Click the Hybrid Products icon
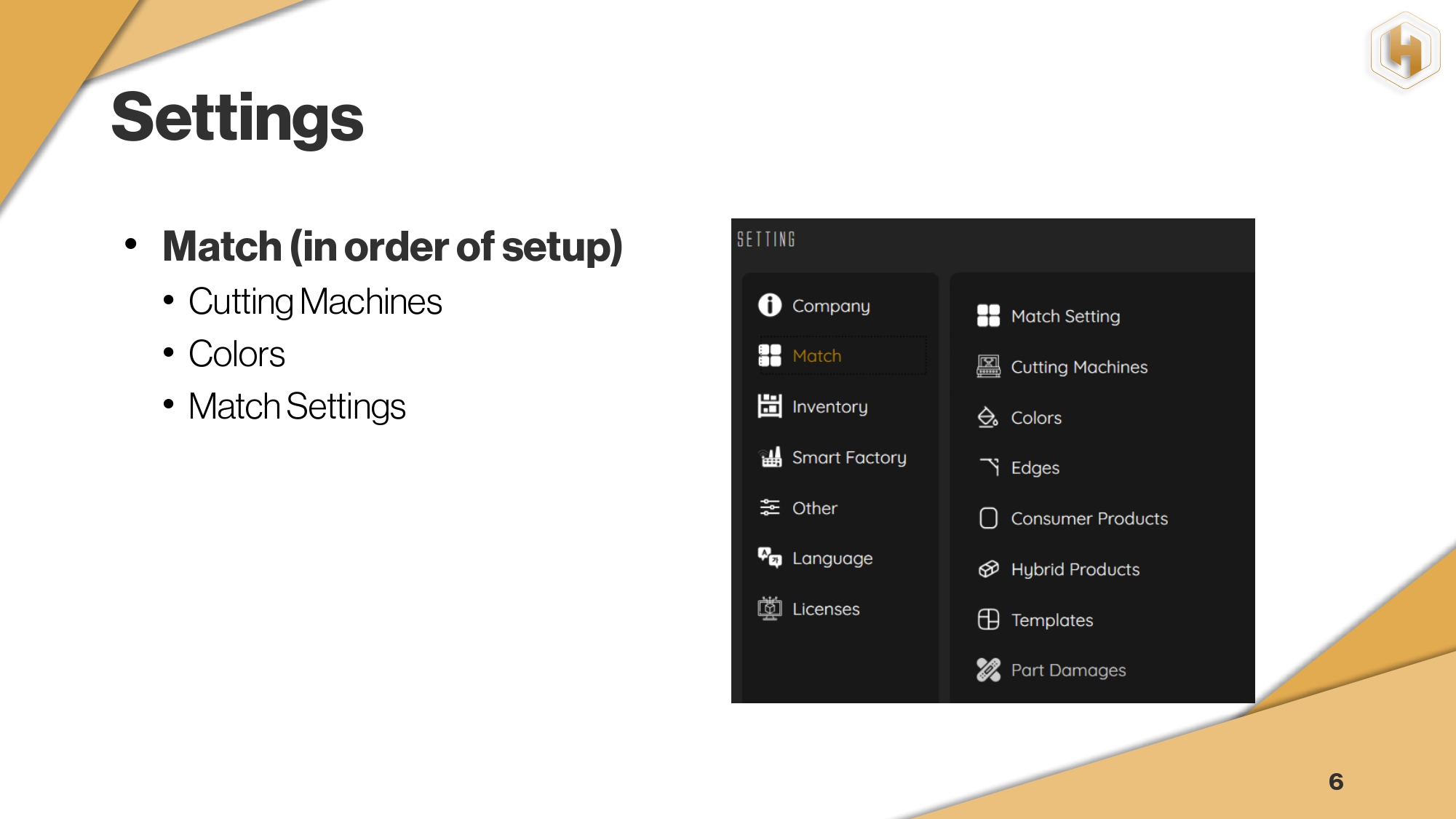Viewport: 1456px width, 819px height. (x=988, y=569)
